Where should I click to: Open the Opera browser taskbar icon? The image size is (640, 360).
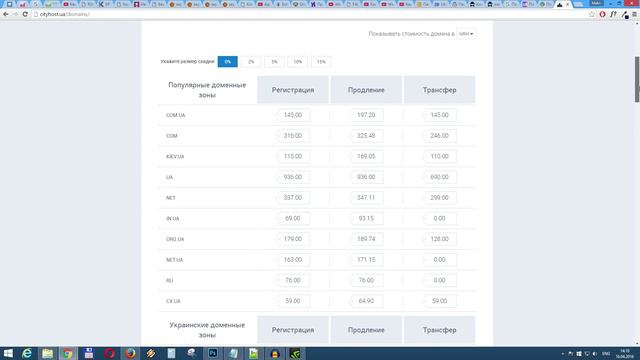coord(109,353)
